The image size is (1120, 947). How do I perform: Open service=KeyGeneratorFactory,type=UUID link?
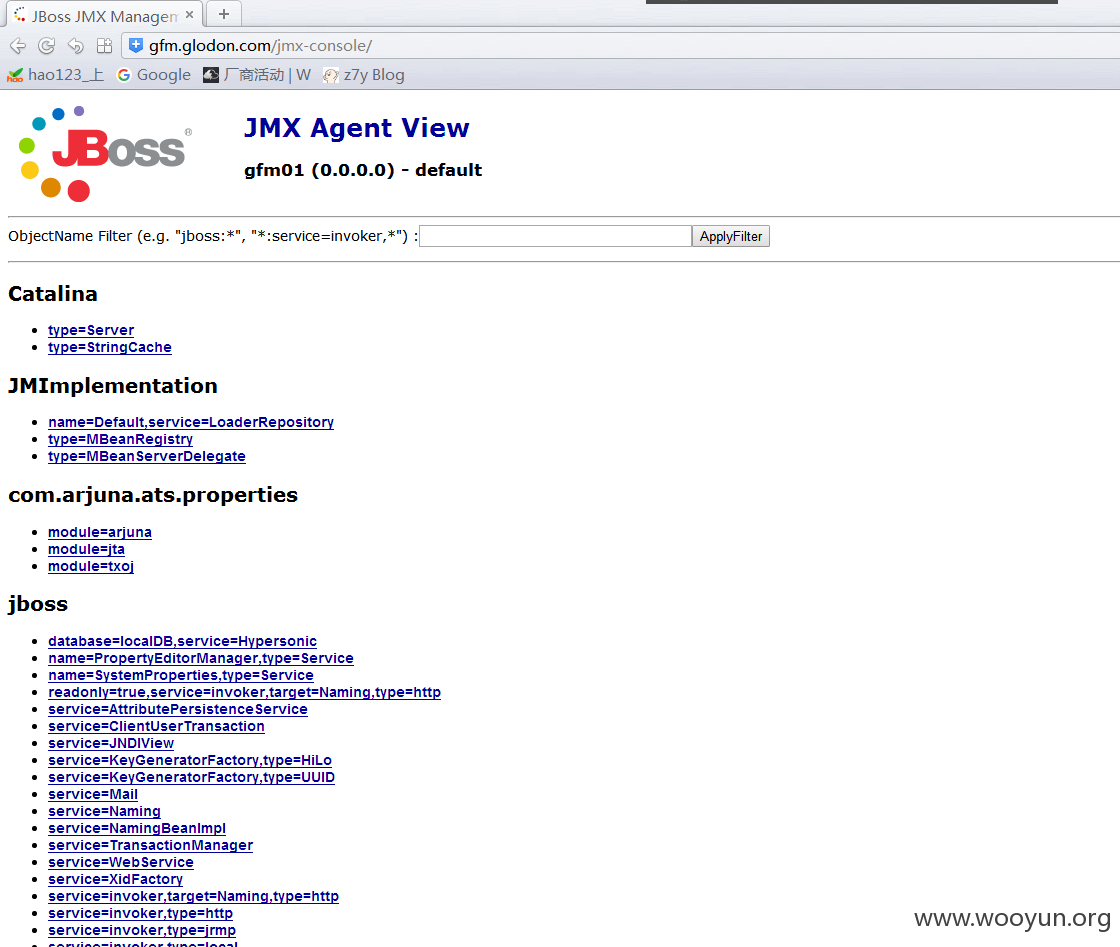(x=191, y=778)
